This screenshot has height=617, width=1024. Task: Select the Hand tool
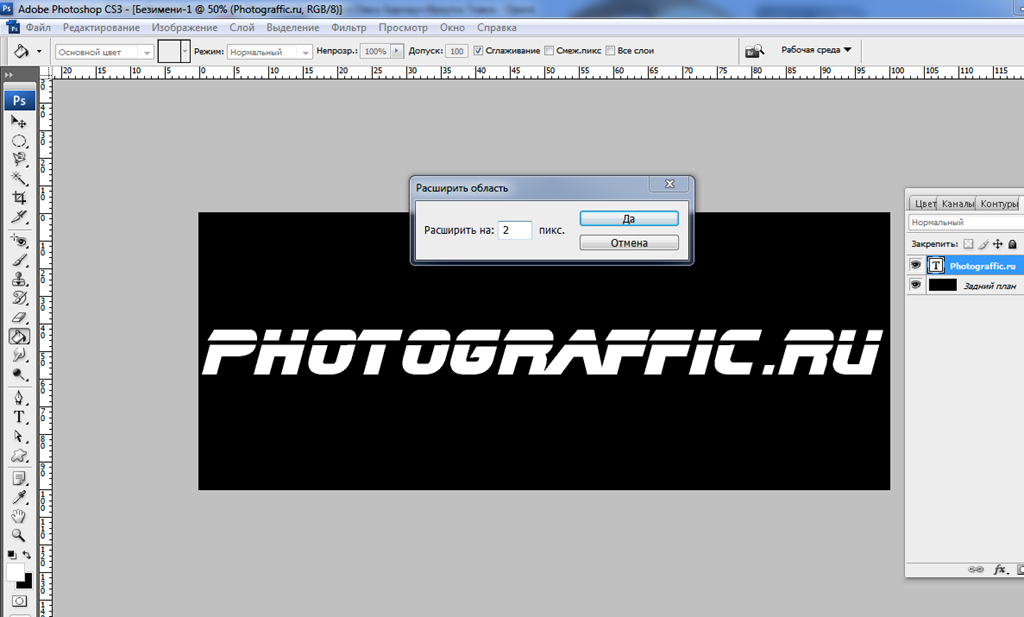point(19,516)
